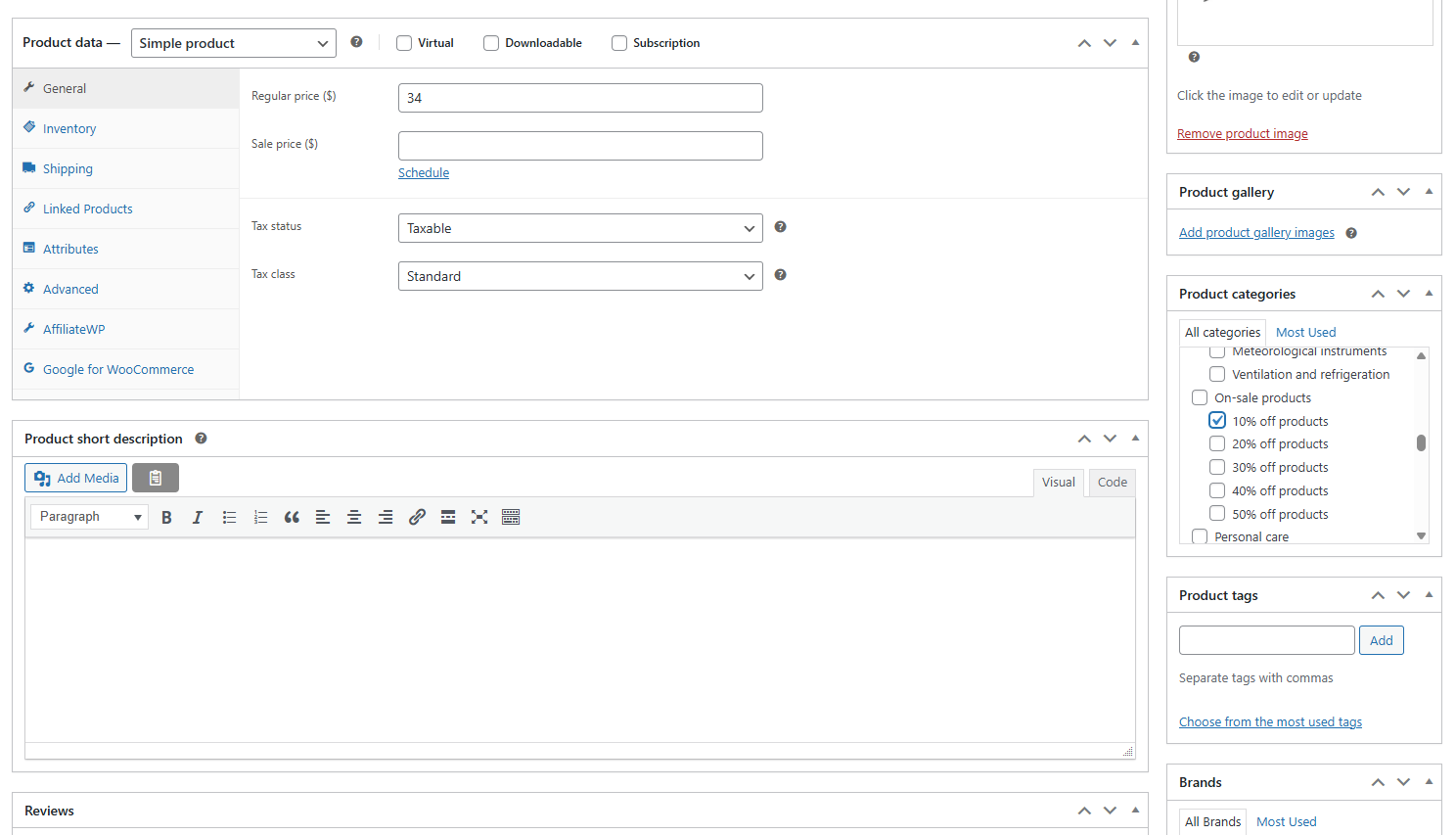Click the numbered list icon

click(260, 517)
